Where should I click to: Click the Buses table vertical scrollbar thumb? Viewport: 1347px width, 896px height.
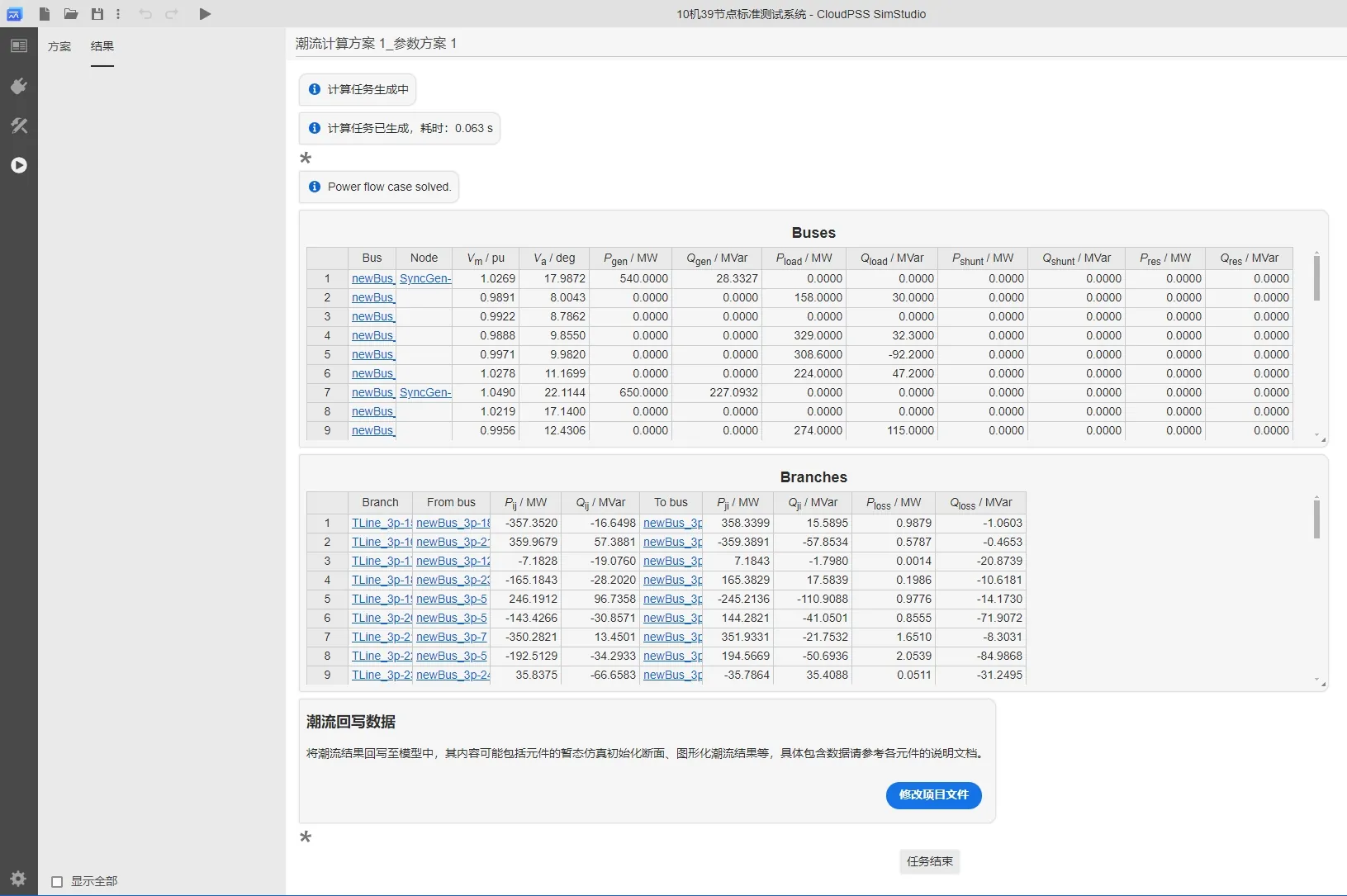[x=1316, y=279]
